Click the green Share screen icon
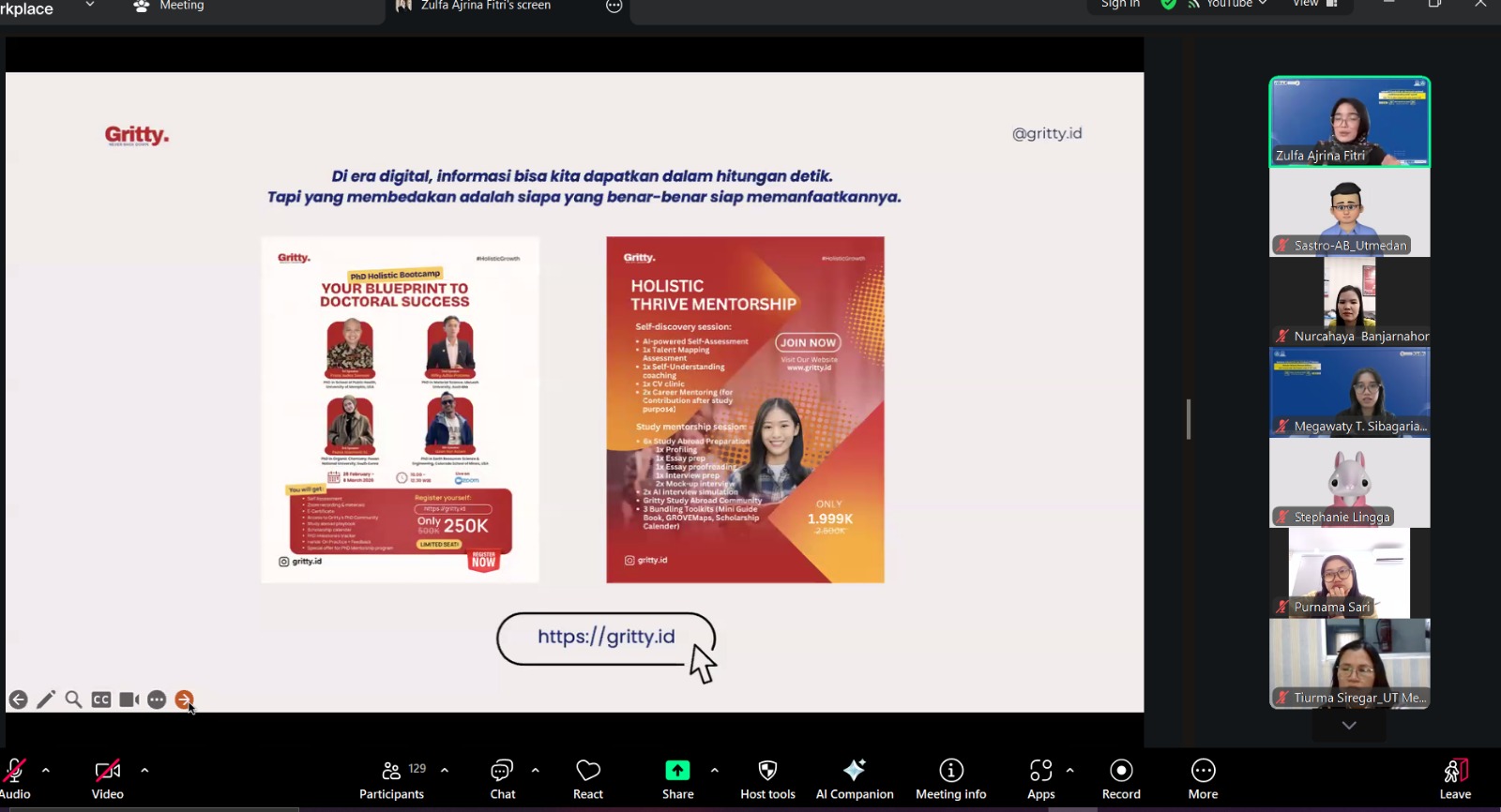Image resolution: width=1501 pixels, height=812 pixels. click(677, 771)
